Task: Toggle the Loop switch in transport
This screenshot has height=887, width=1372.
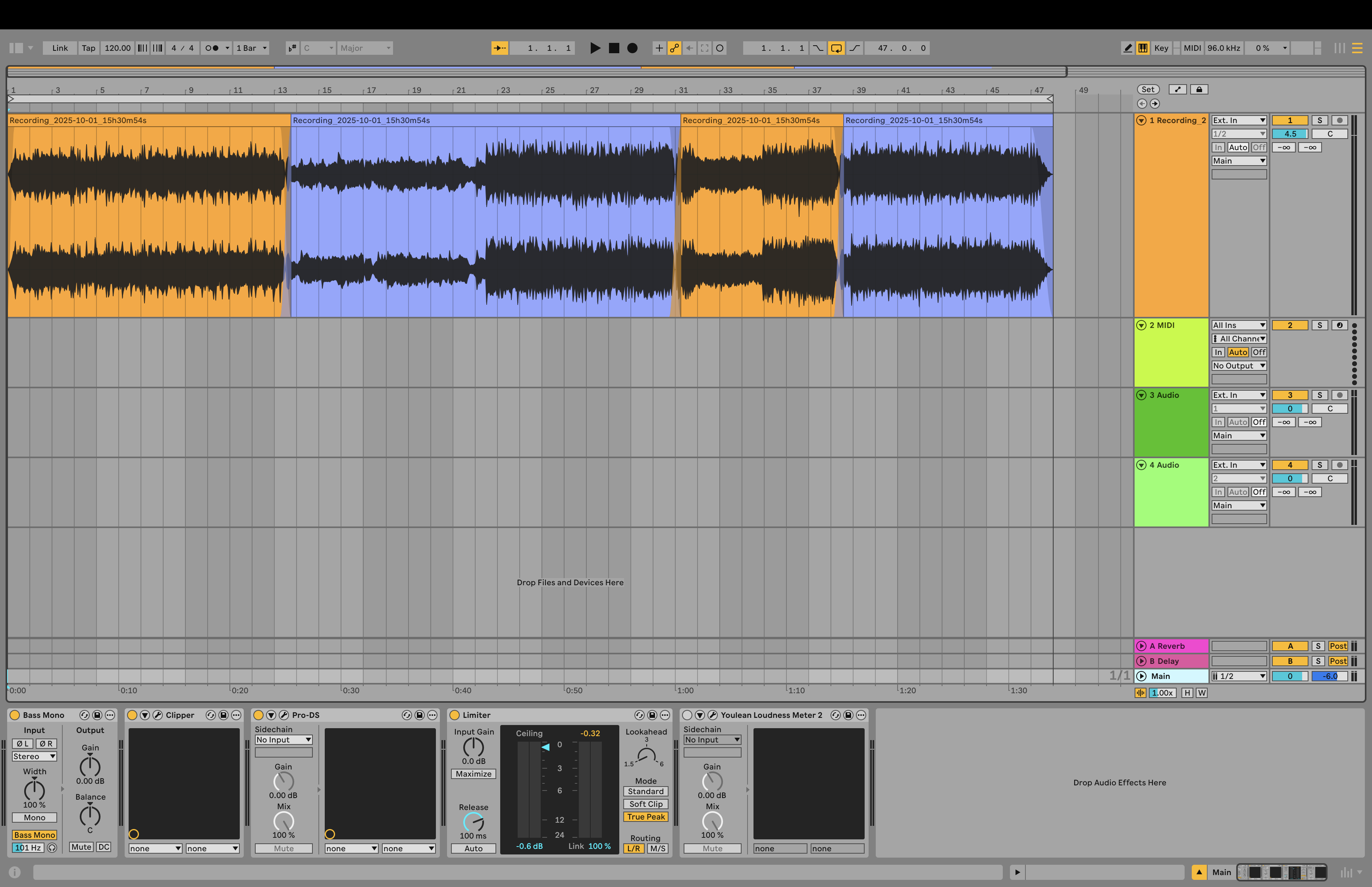Action: [836, 48]
